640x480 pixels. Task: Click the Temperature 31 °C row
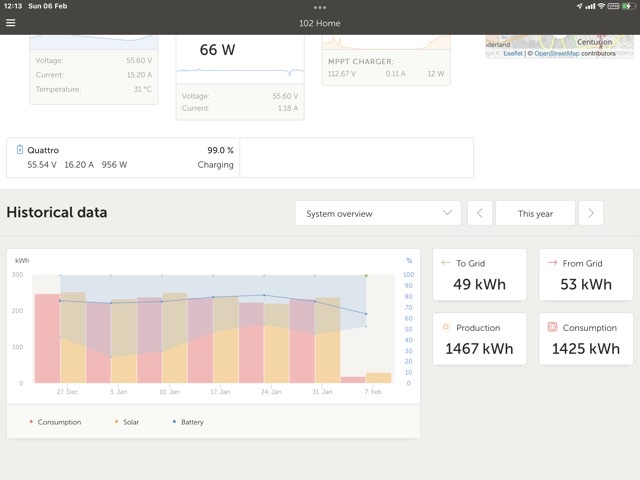pos(94,89)
